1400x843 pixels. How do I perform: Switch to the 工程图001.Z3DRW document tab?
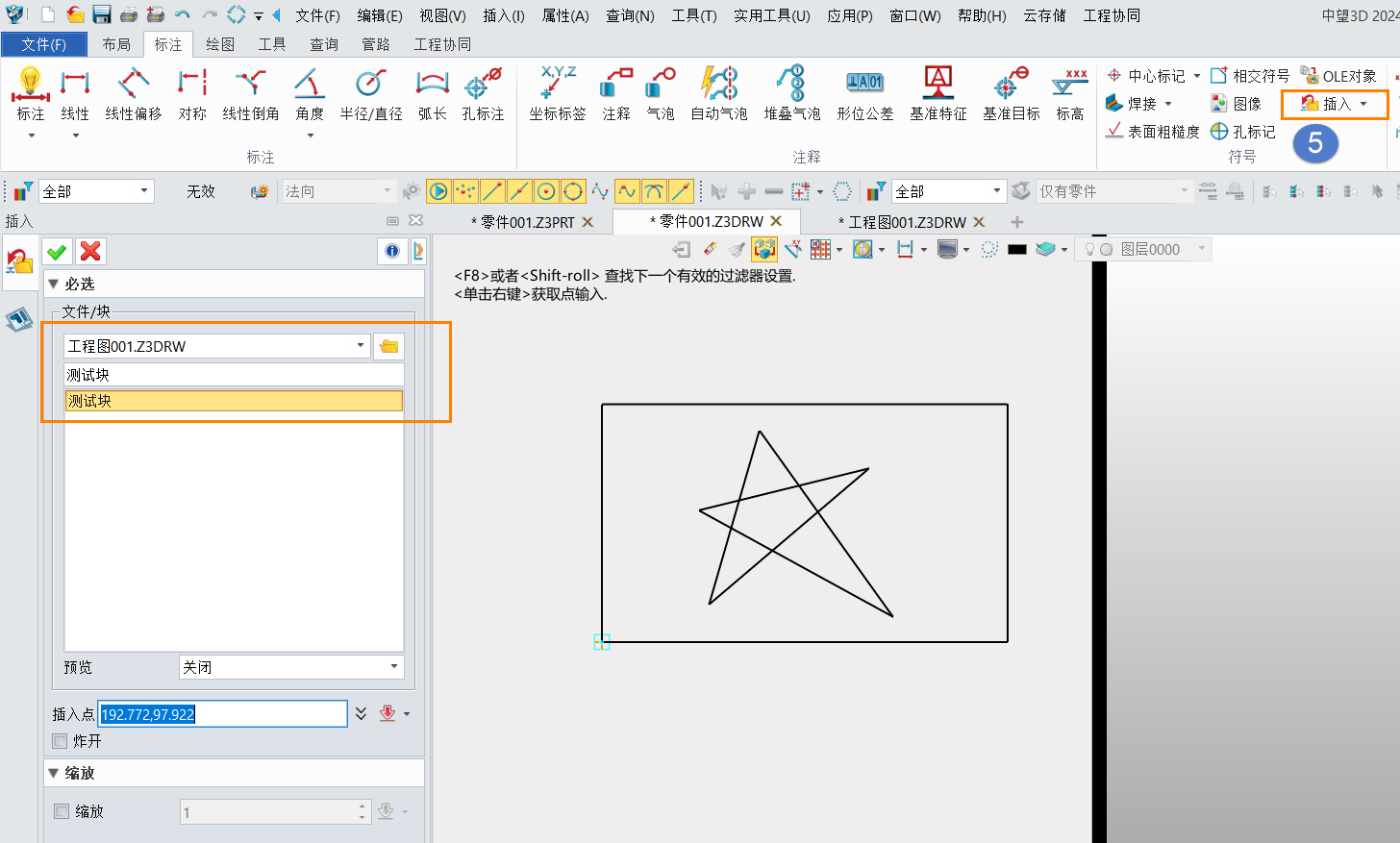(x=902, y=222)
